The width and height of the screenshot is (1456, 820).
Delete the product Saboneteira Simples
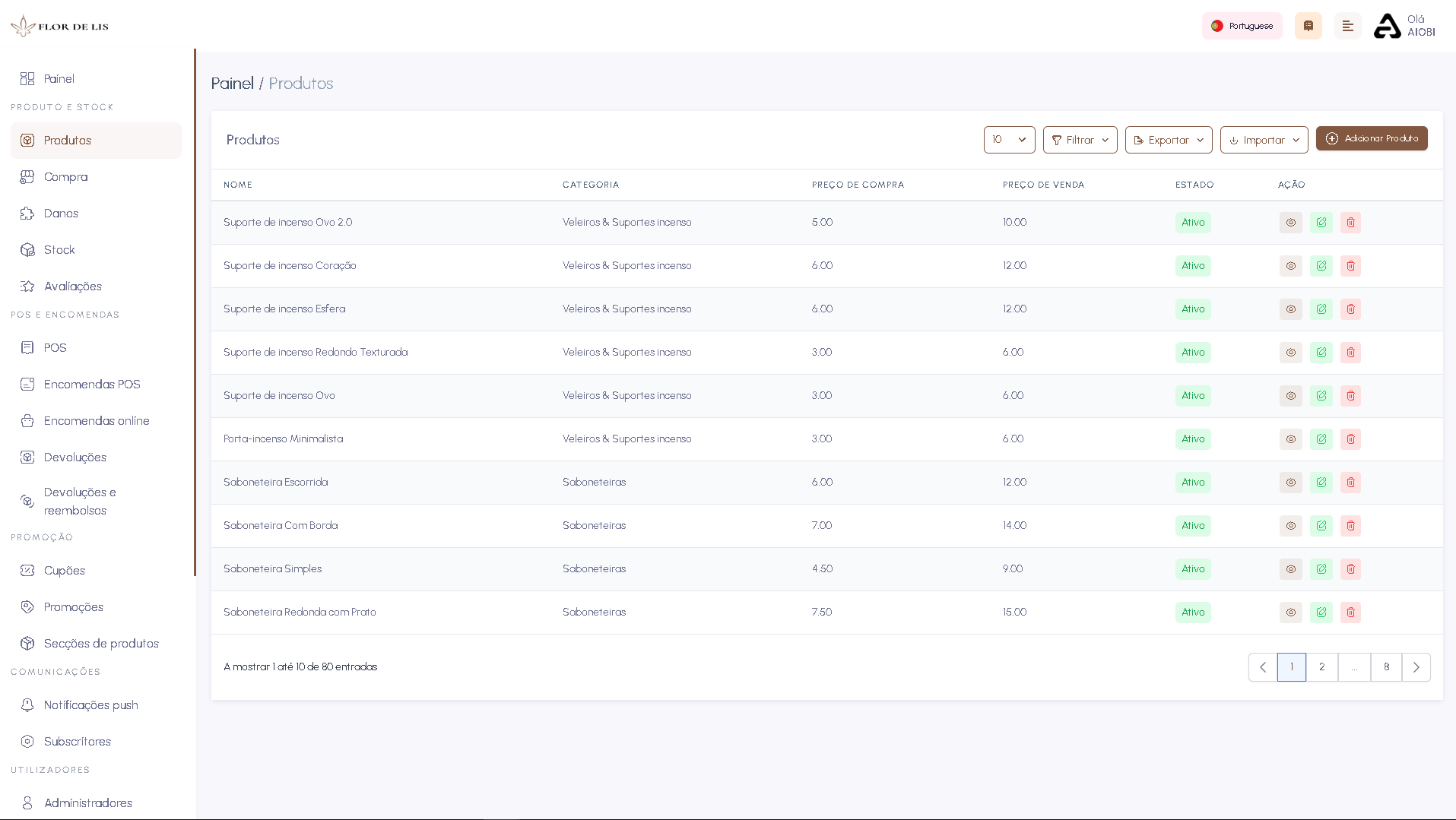(x=1350, y=568)
